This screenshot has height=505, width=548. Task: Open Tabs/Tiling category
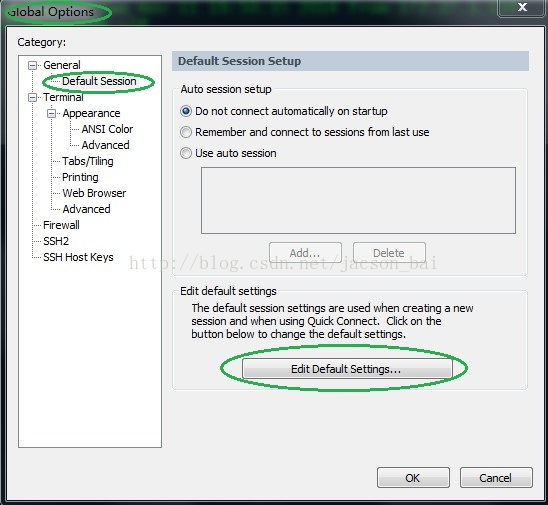pos(88,161)
